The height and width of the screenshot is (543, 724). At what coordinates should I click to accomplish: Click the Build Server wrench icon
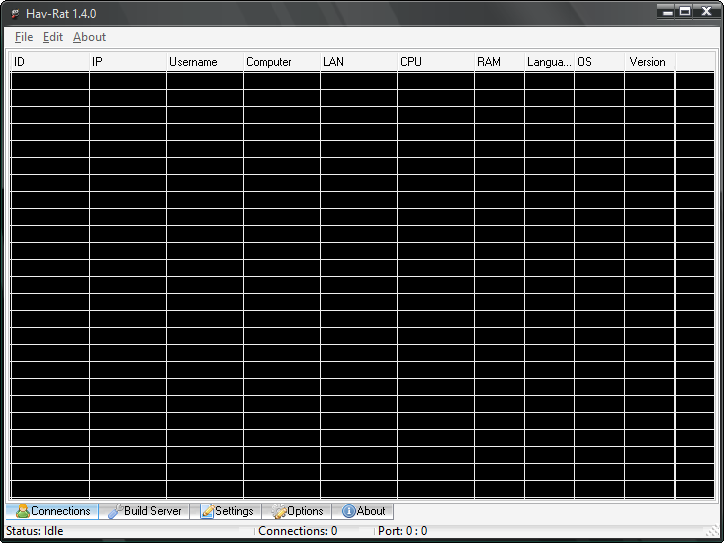115,511
